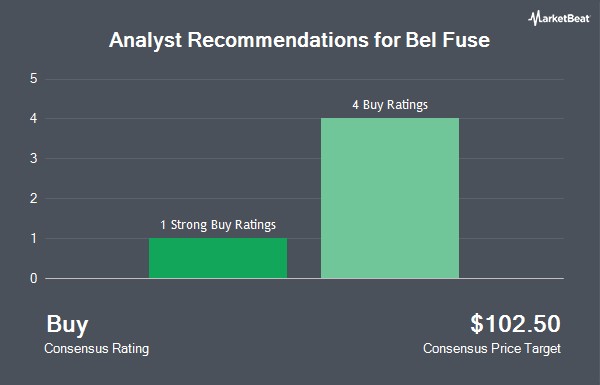Image resolution: width=600 pixels, height=385 pixels.
Task: Click the 'Buy' consensus rating text
Action: point(67,325)
